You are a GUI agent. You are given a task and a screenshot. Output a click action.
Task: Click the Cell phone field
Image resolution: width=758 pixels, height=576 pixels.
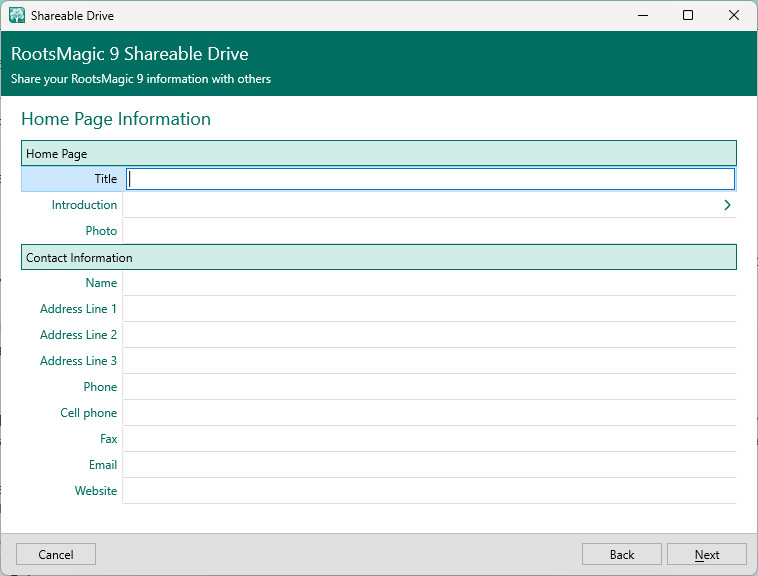point(430,413)
